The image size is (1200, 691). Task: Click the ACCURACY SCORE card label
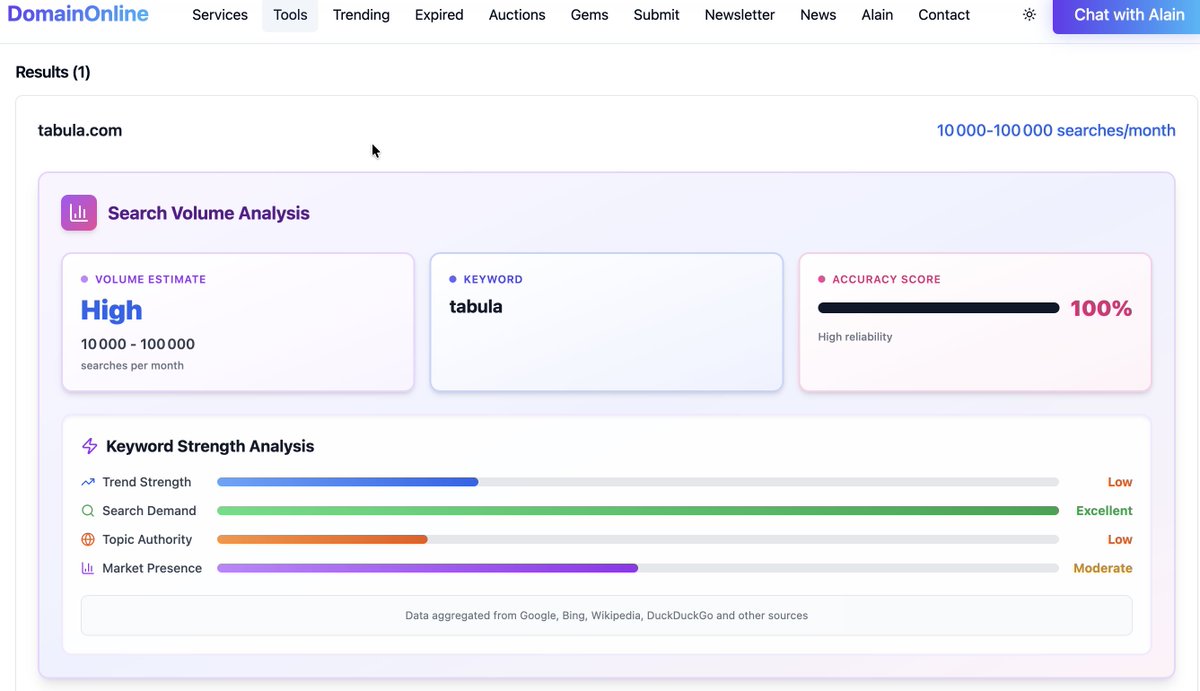click(x=886, y=280)
